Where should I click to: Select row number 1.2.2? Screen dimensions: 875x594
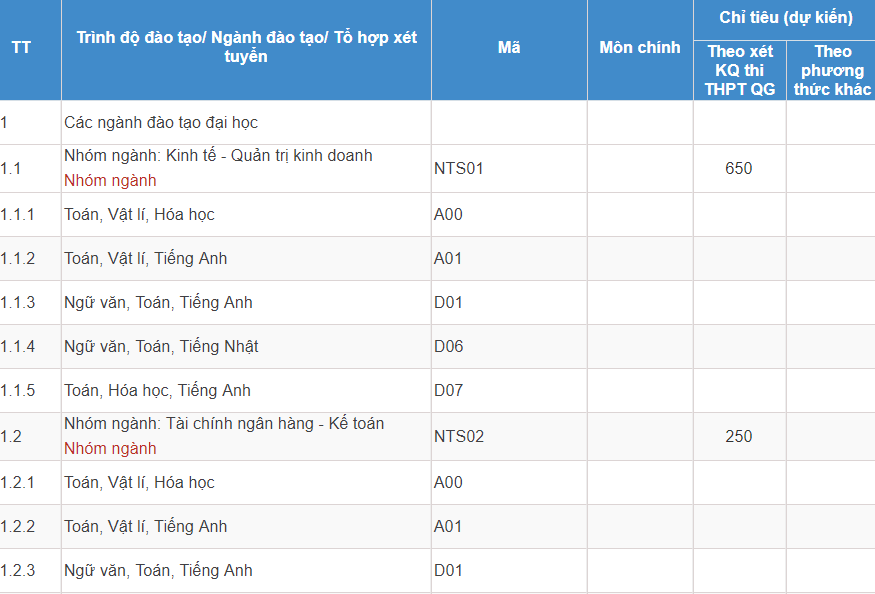coord(18,526)
